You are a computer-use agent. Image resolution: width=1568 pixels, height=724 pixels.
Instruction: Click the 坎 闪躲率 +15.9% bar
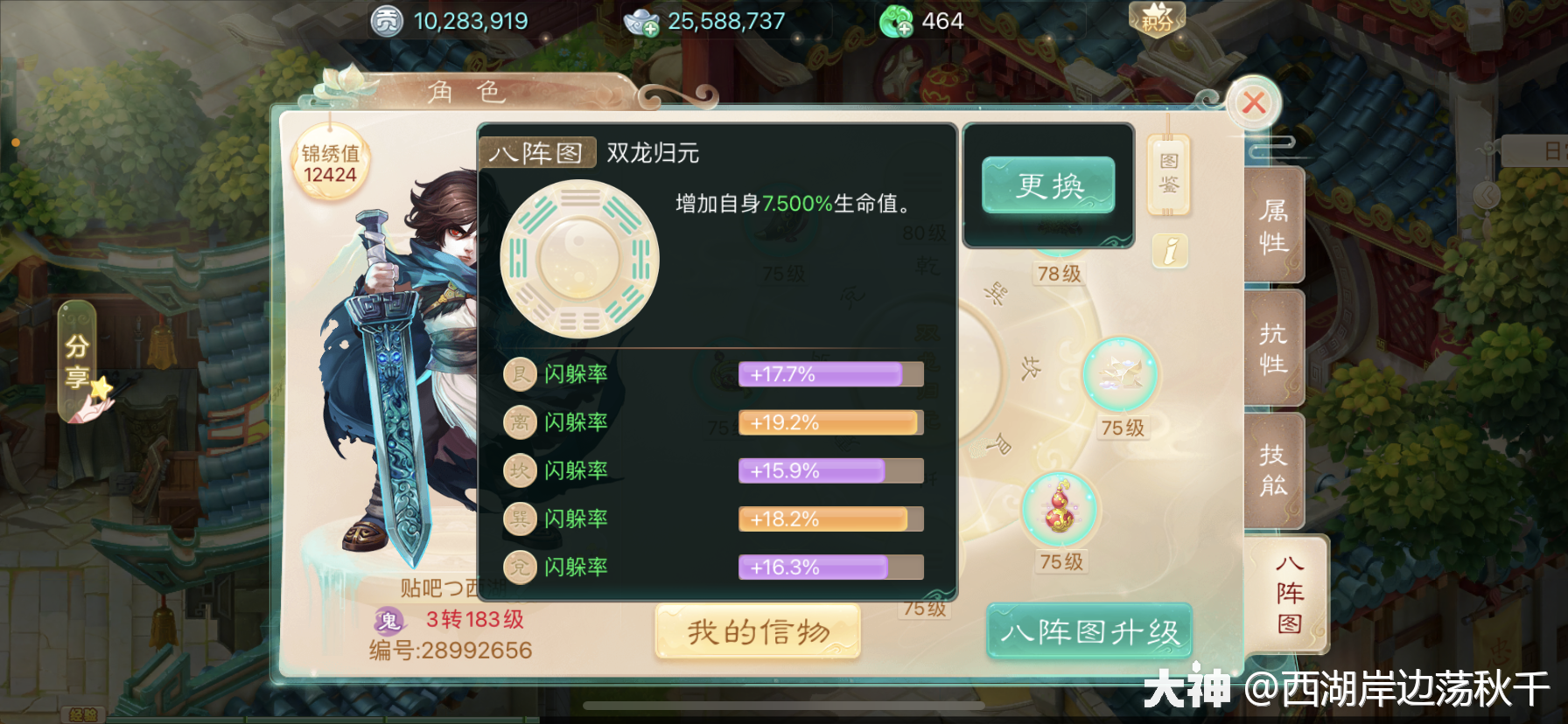tap(831, 470)
